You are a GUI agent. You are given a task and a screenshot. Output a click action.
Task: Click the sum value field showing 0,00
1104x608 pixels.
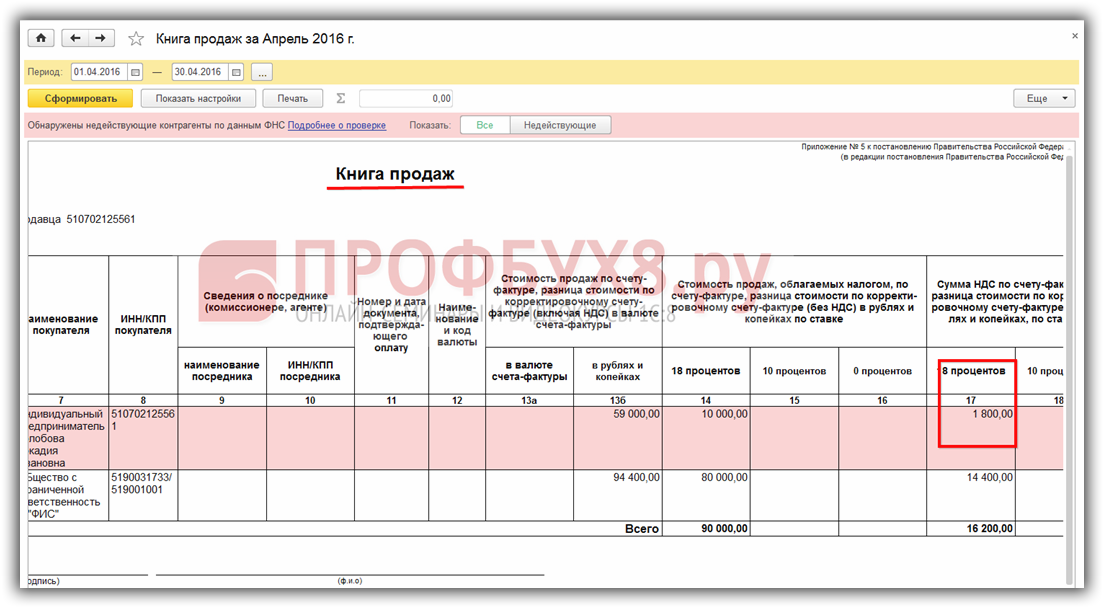[406, 99]
